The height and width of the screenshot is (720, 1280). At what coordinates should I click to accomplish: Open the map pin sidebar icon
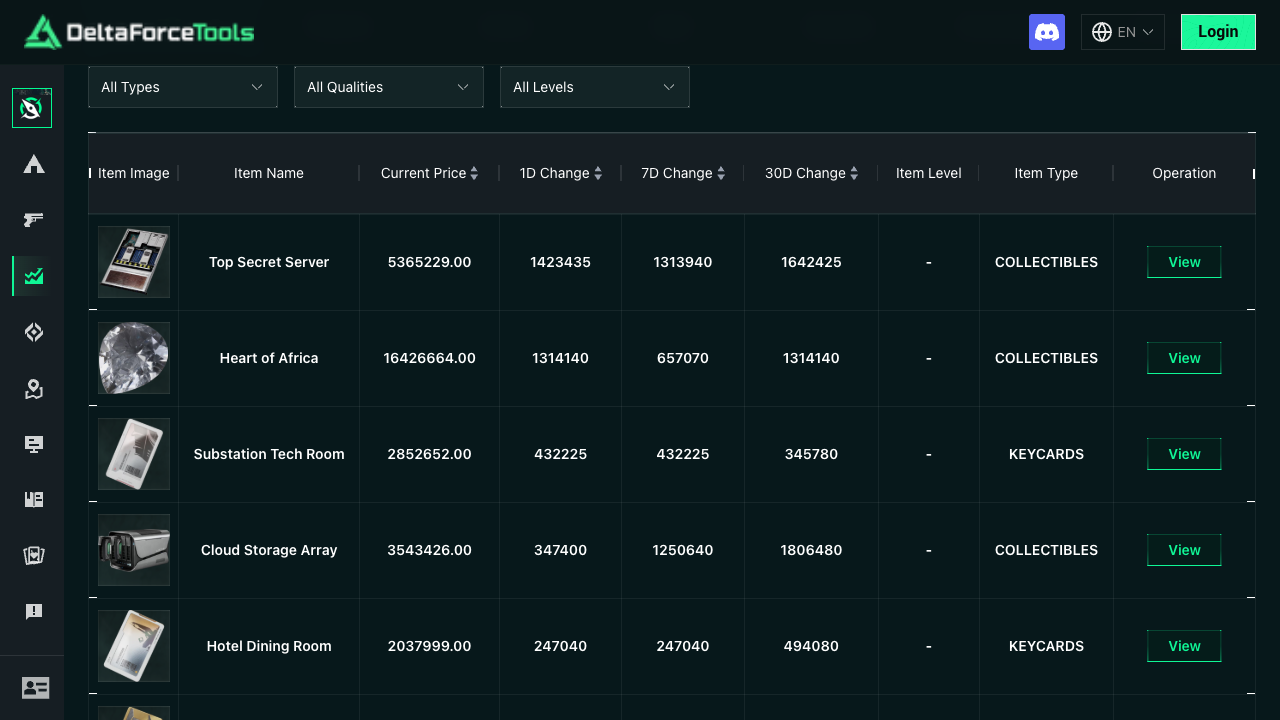34,388
